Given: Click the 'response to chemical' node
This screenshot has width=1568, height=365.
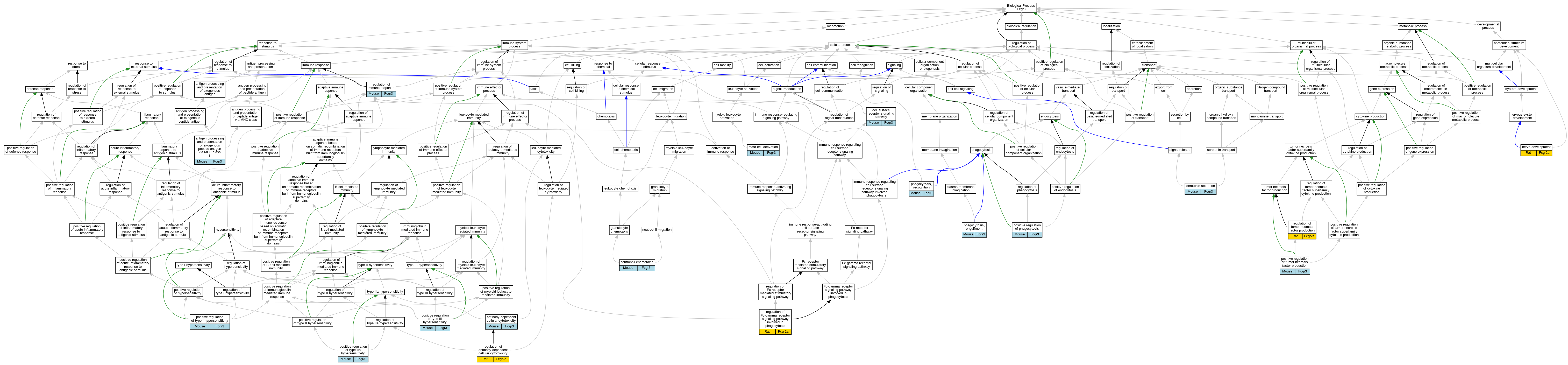Looking at the screenshot, I should click(x=603, y=65).
